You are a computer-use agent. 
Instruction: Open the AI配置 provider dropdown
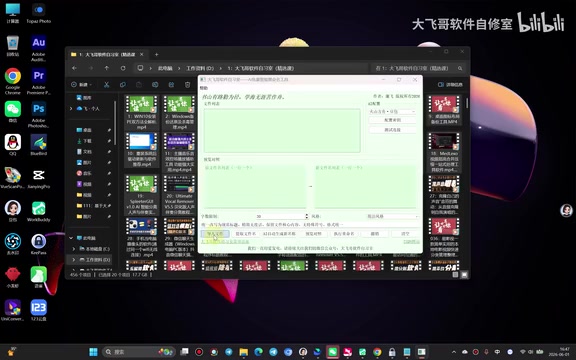392,111
